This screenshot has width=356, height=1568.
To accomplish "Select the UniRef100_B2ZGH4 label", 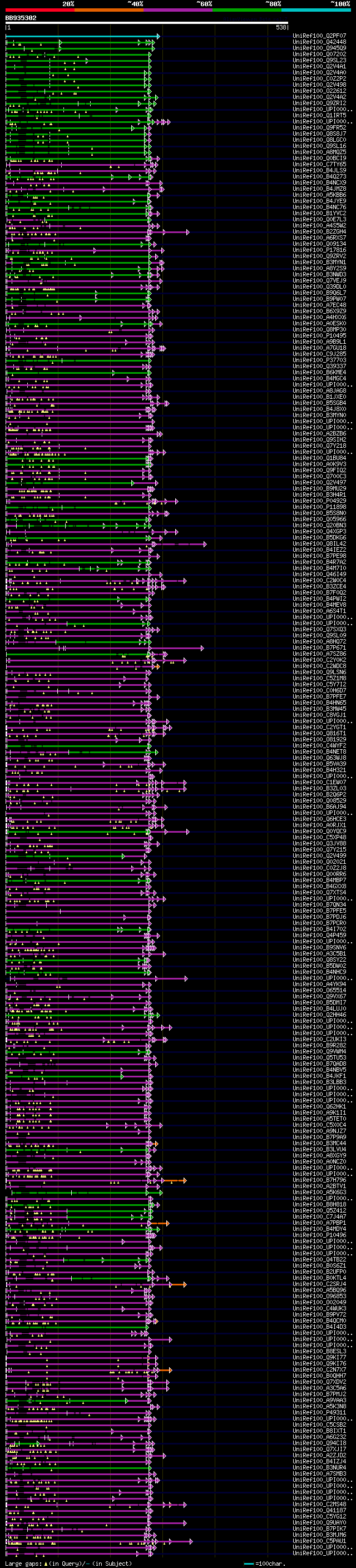I will (x=319, y=232).
